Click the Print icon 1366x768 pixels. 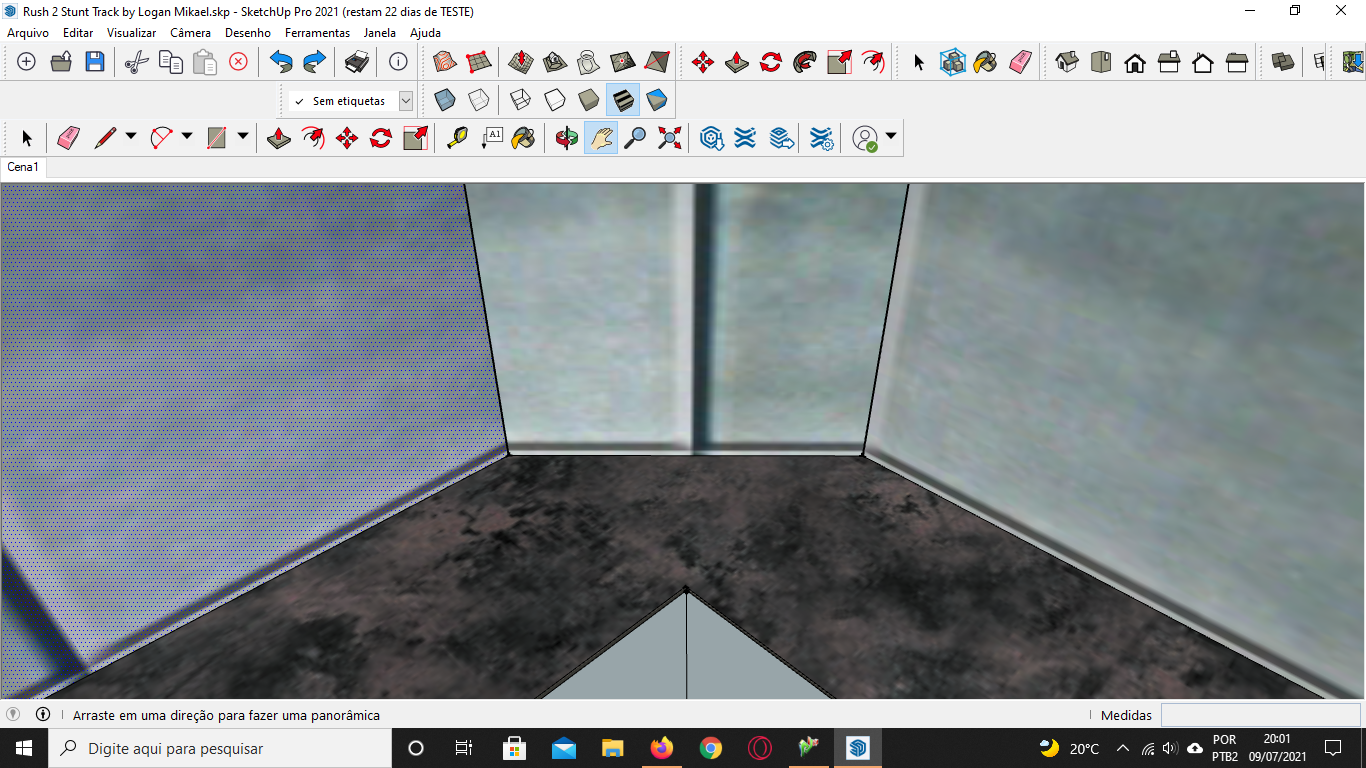pos(357,62)
